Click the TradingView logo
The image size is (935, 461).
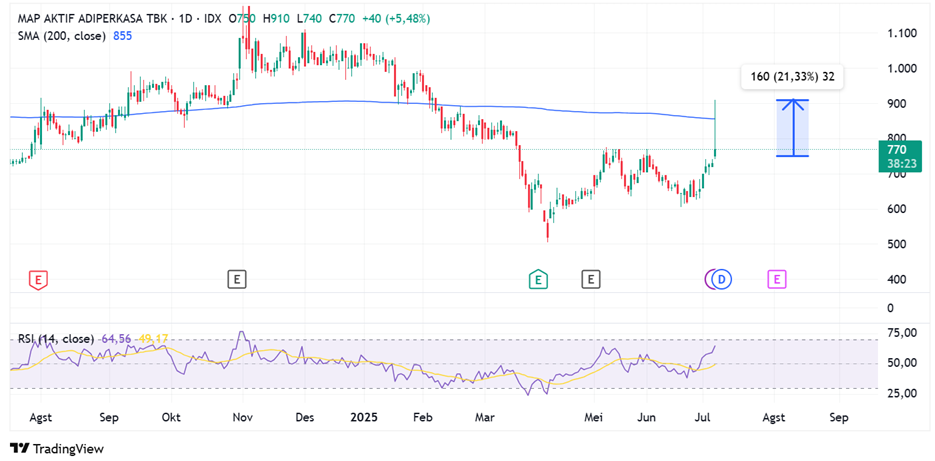pos(57,449)
